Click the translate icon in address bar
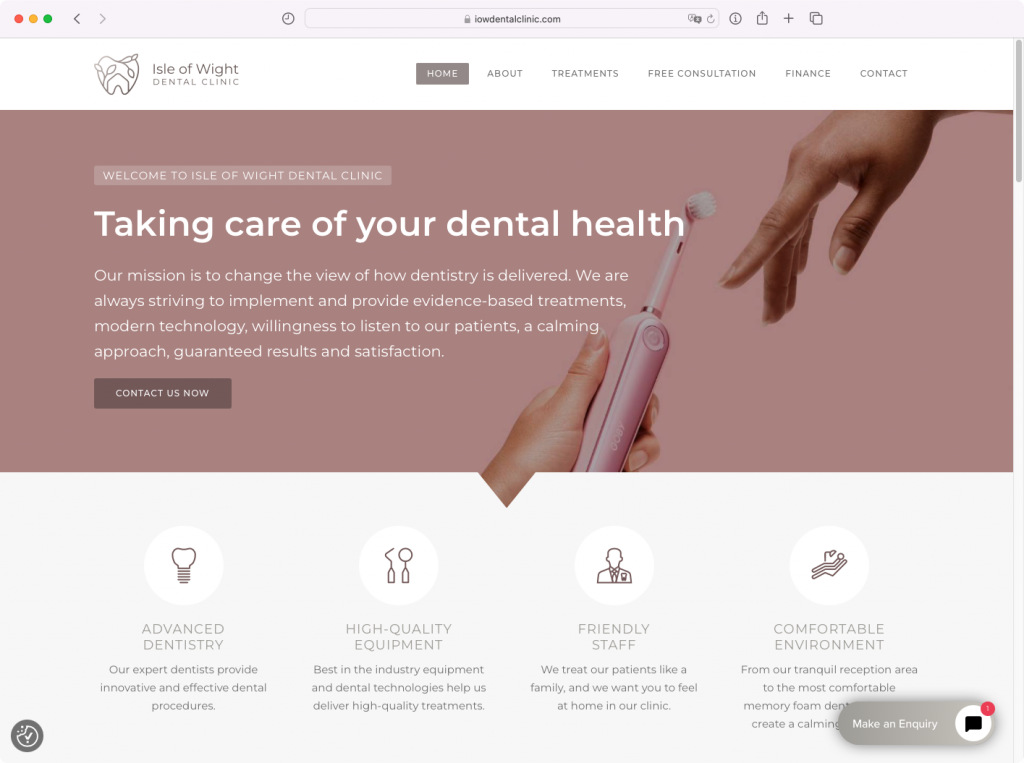 tap(694, 19)
